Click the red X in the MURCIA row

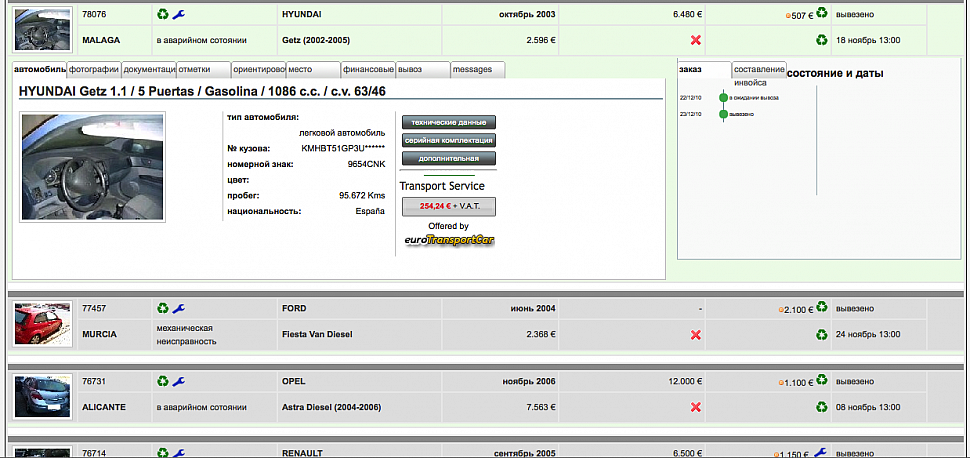695,335
